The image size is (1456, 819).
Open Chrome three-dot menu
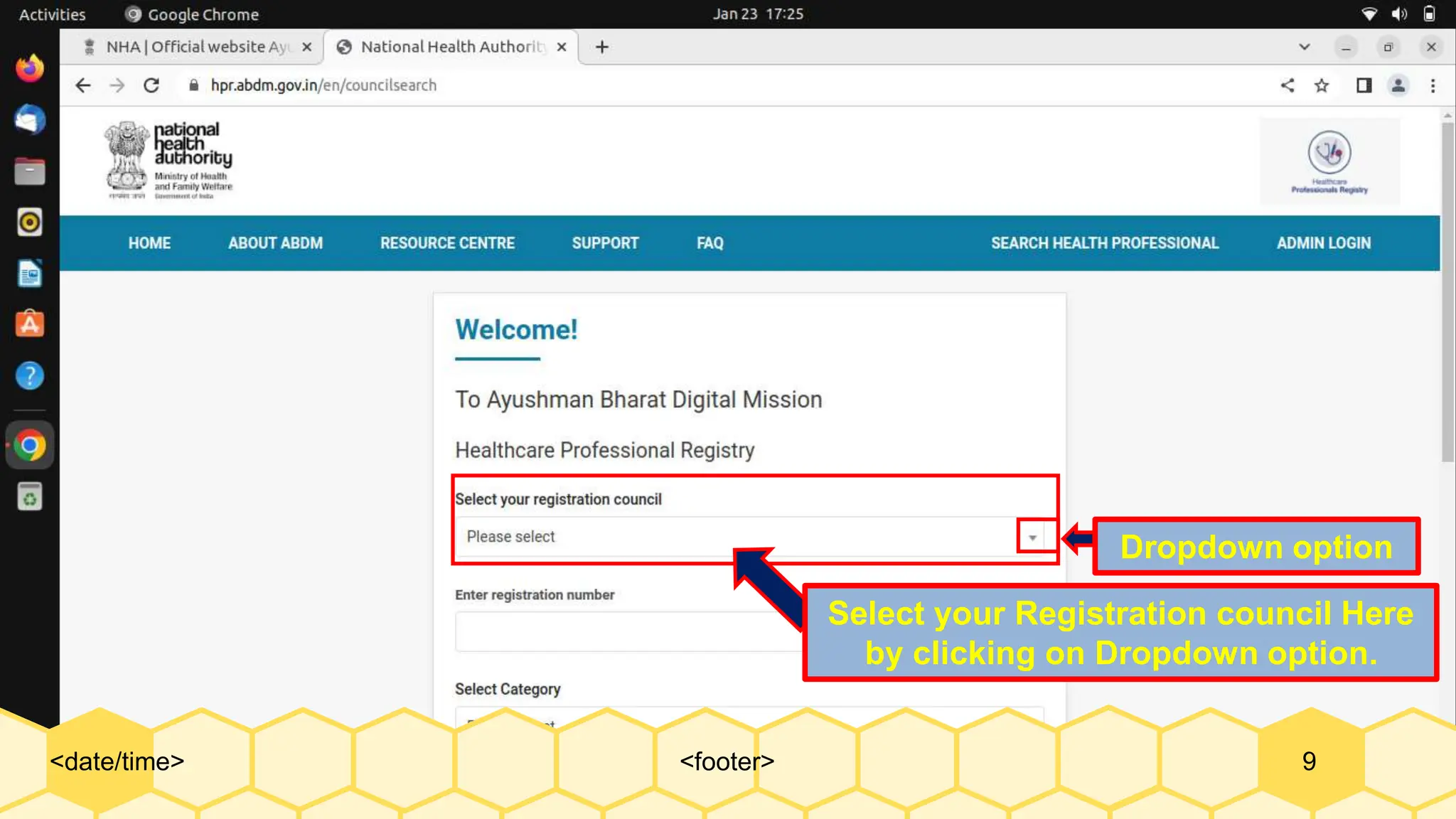[1433, 85]
